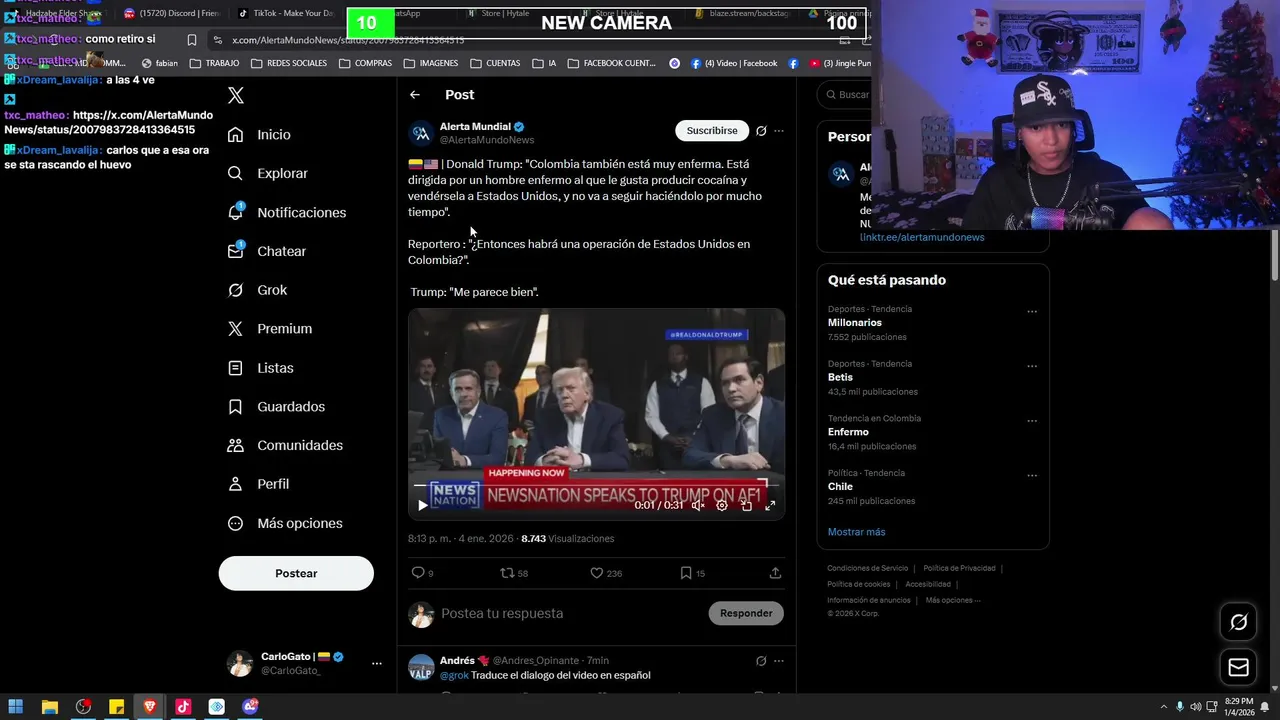Open options for Millonarios trend
The width and height of the screenshot is (1280, 720).
(1032, 311)
